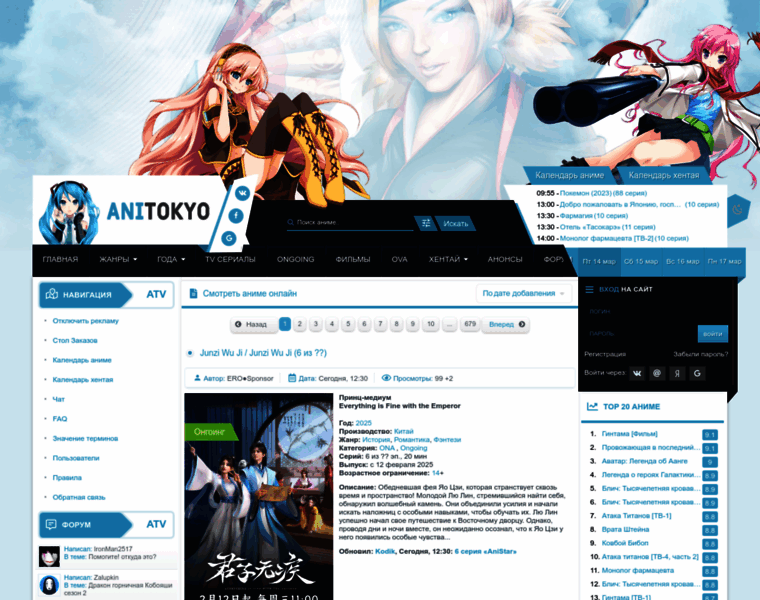The width and height of the screenshot is (760, 600).
Task: Open Обратная связь navigation link
Action: pos(79,497)
